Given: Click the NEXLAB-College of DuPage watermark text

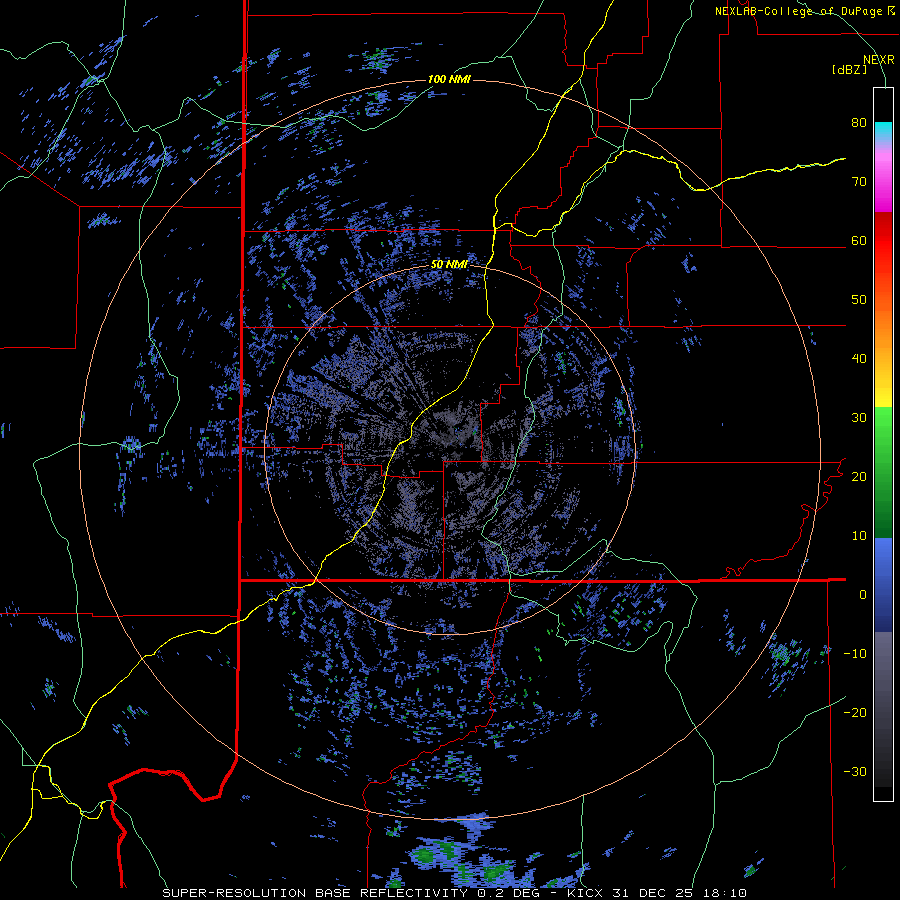Looking at the screenshot, I should pos(804,11).
